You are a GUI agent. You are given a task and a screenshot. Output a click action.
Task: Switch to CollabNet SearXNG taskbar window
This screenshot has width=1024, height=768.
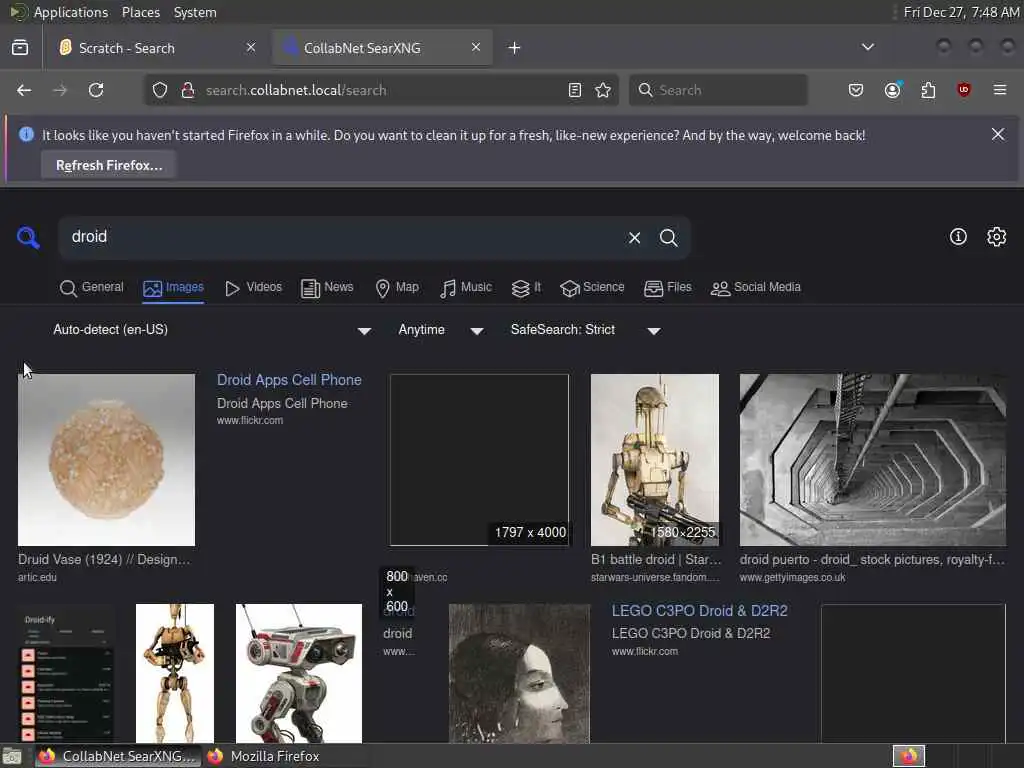[x=118, y=756]
